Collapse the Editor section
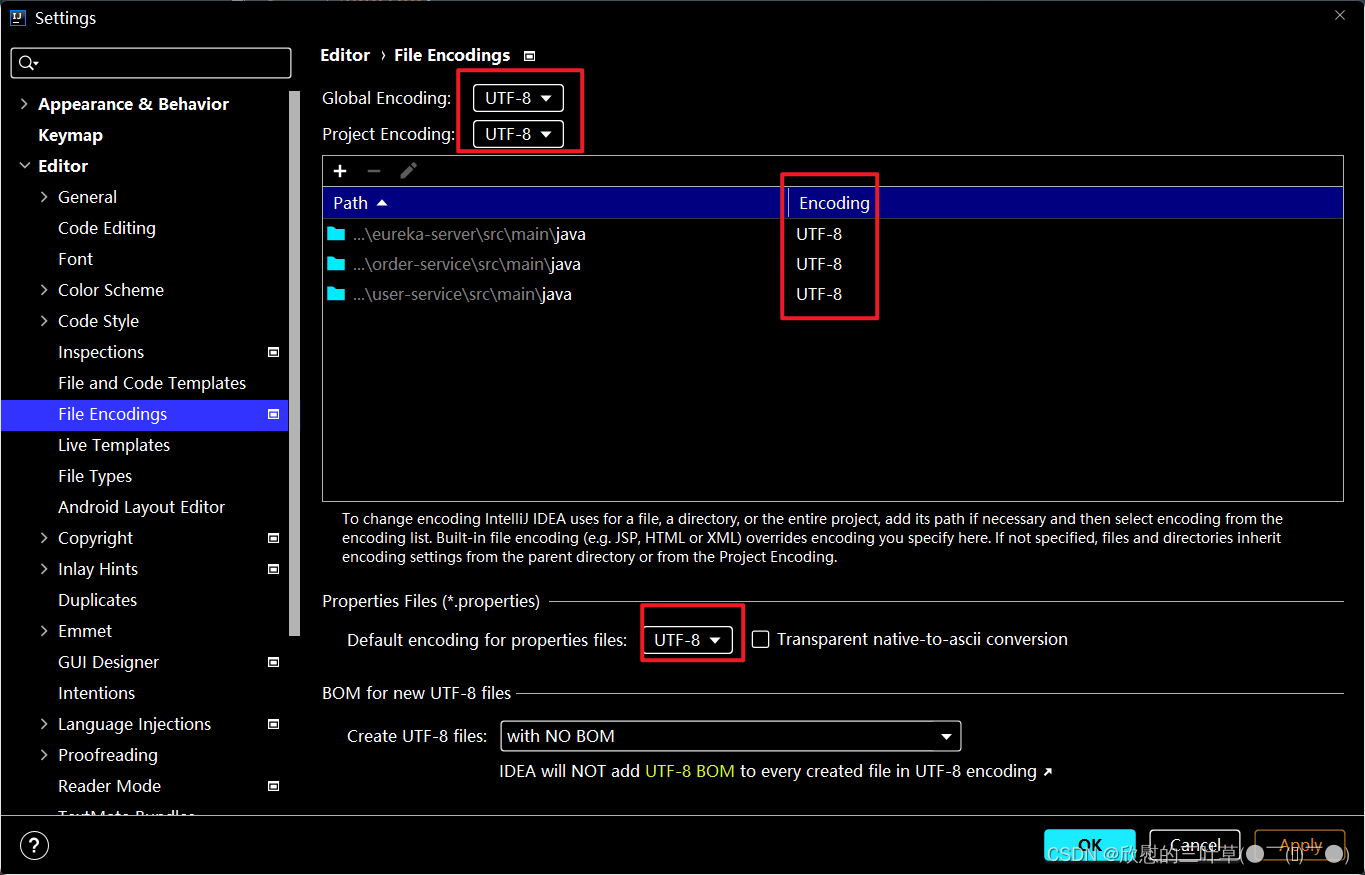 (24, 166)
